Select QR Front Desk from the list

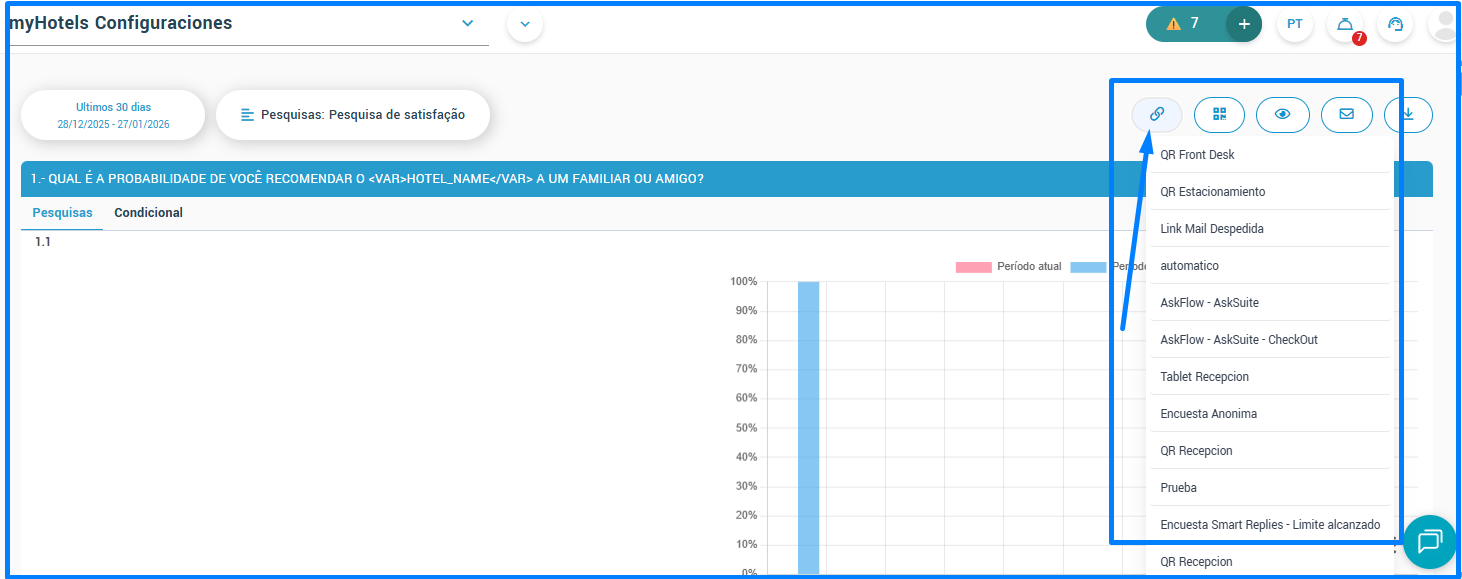[x=1197, y=155]
